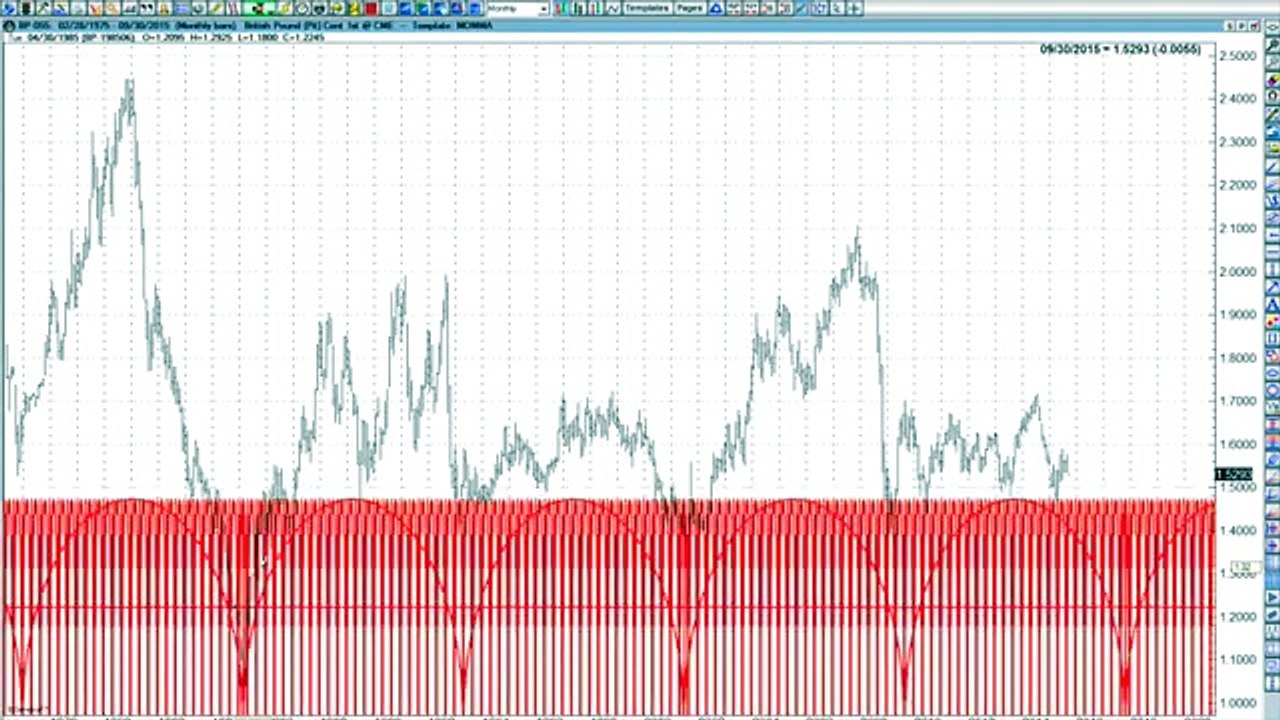Click the current price marker 1.5293 on price axis
Screen dimensions: 1280x720
1234,474
